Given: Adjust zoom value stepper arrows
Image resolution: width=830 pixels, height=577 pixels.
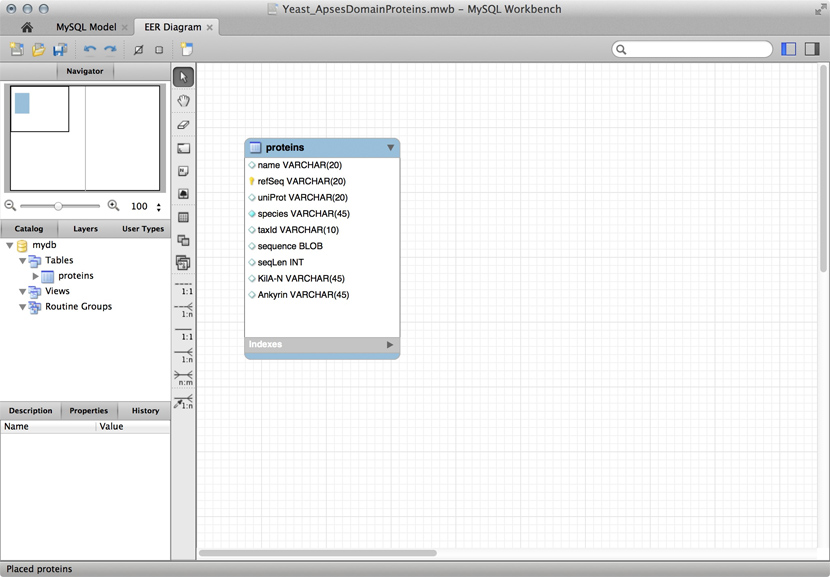Looking at the screenshot, I should click(x=158, y=207).
